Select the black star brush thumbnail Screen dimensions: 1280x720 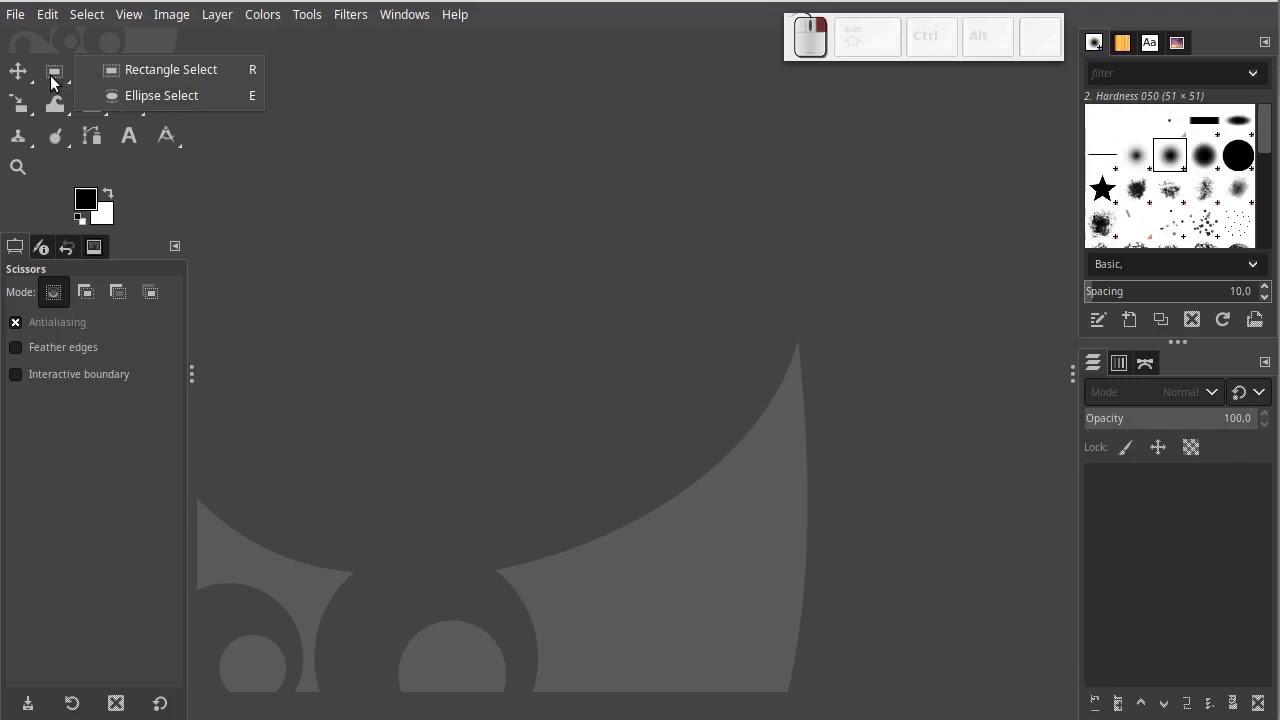click(1102, 188)
